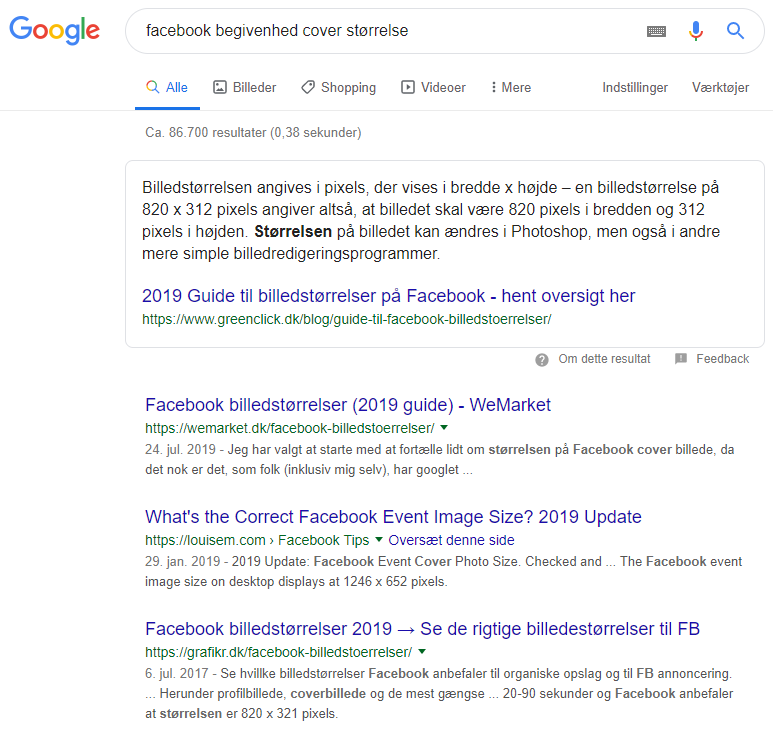Click inside the search query field

(x=380, y=31)
